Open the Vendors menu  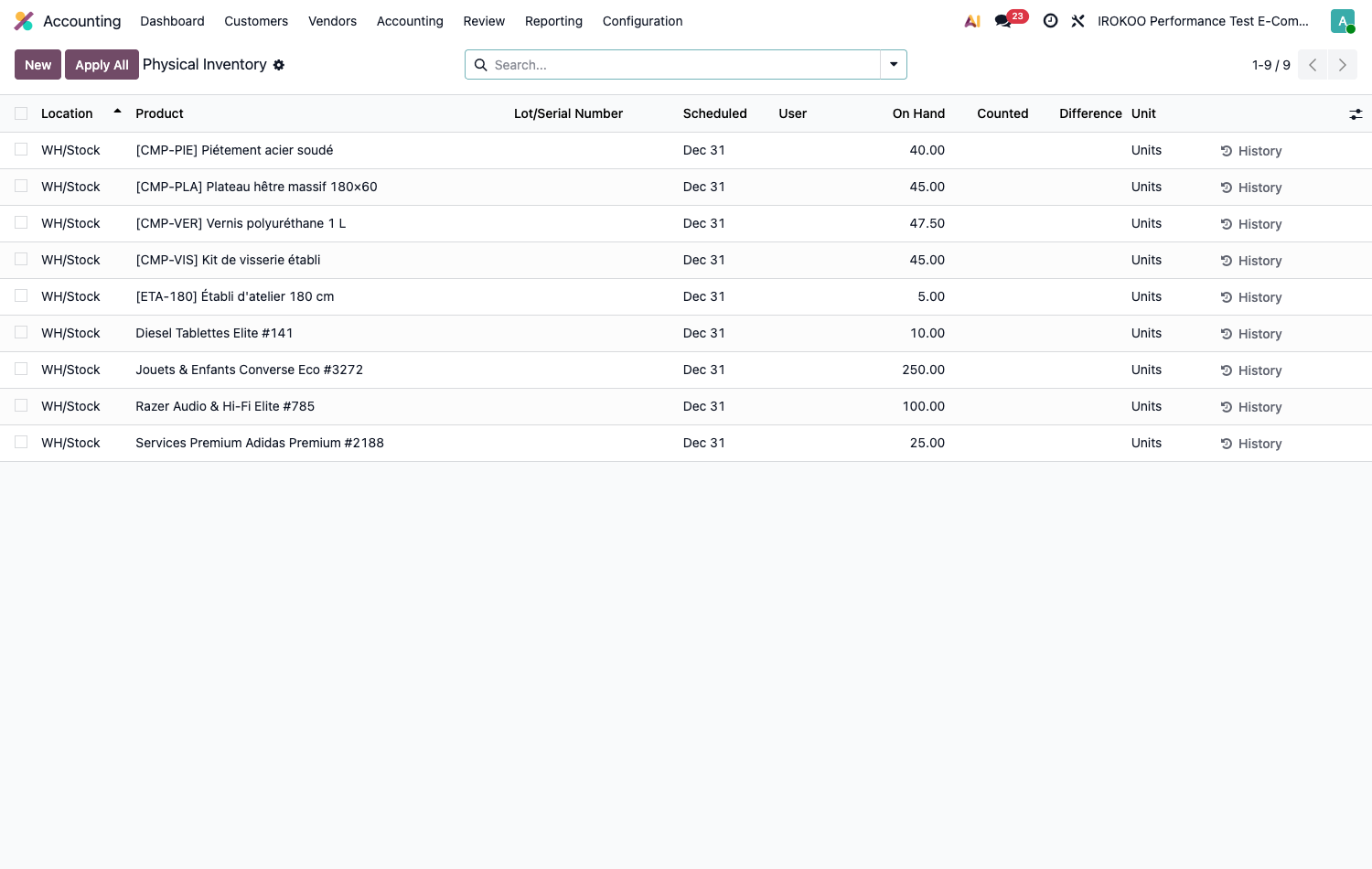332,21
